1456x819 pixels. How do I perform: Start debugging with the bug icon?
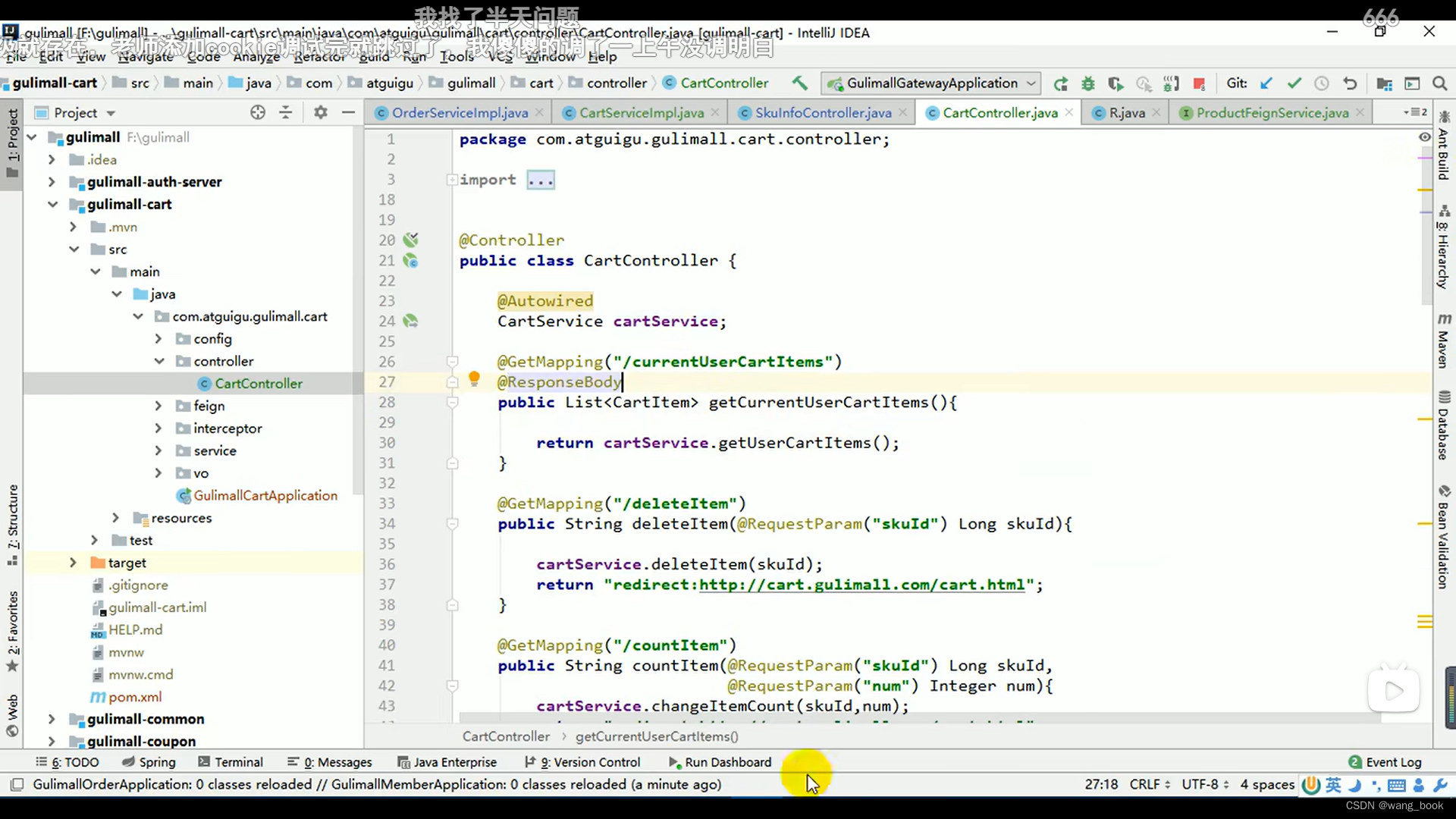1088,83
